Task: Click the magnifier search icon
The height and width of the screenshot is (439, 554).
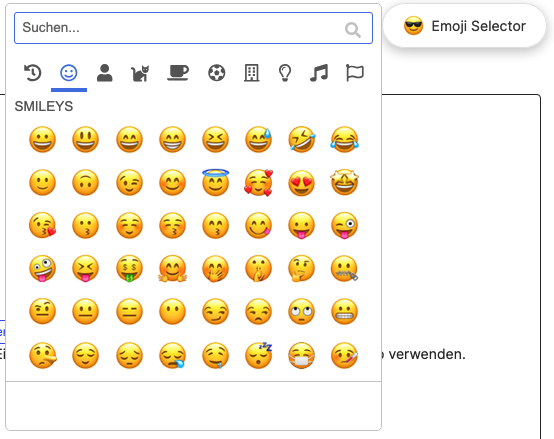Action: coord(353,30)
